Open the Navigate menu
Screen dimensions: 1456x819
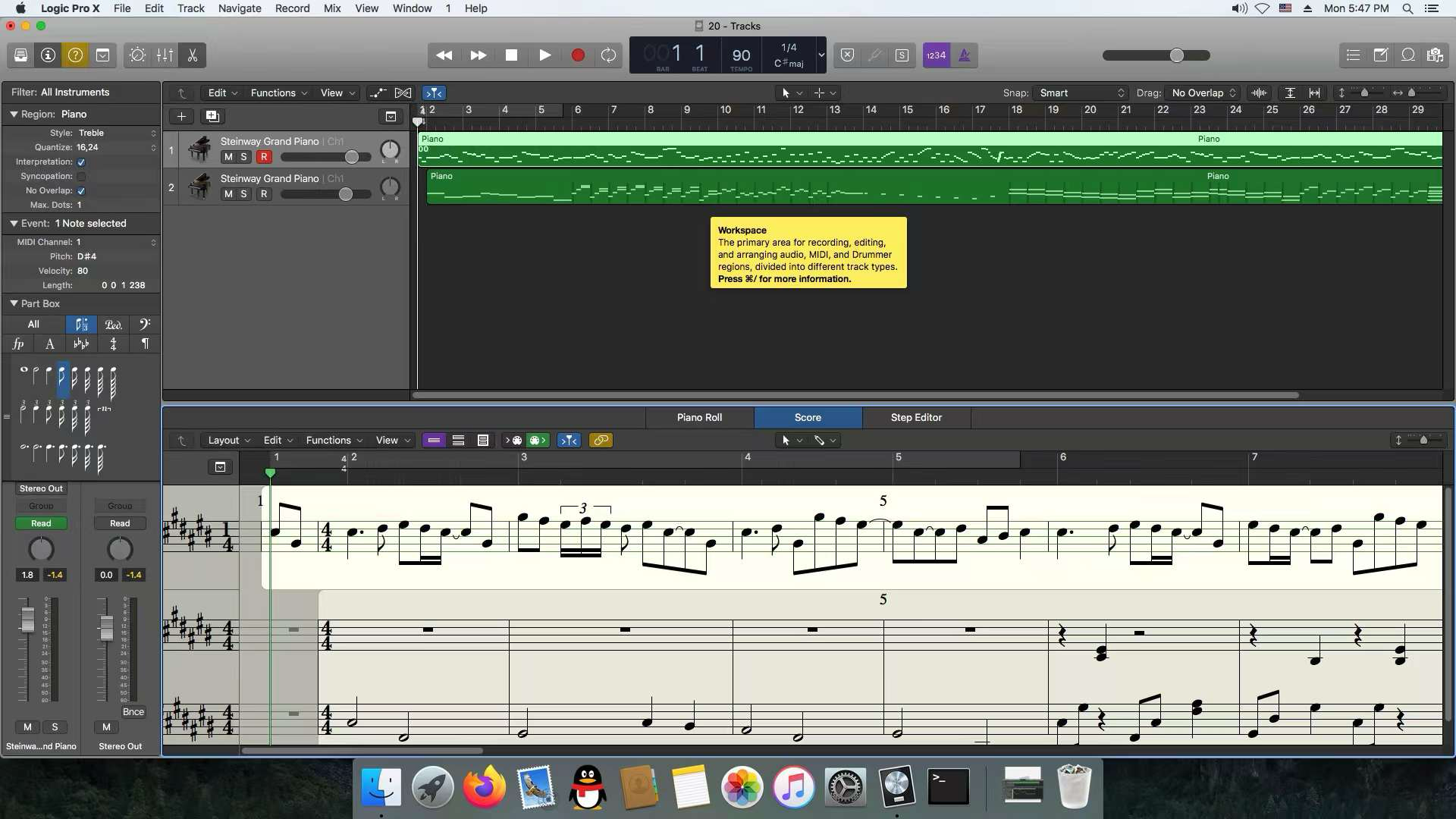coord(240,8)
